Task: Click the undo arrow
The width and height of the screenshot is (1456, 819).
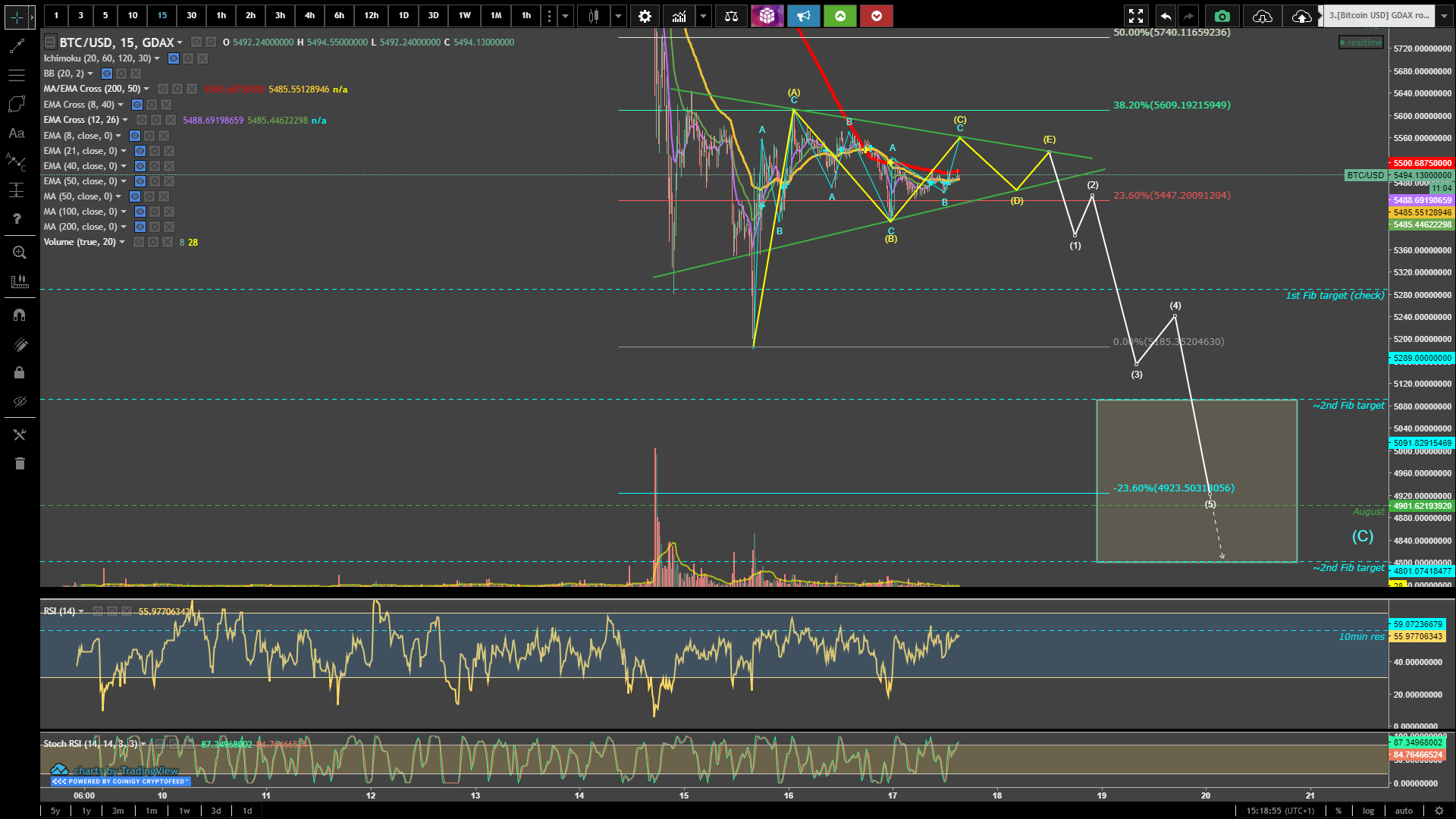Action: point(1166,16)
